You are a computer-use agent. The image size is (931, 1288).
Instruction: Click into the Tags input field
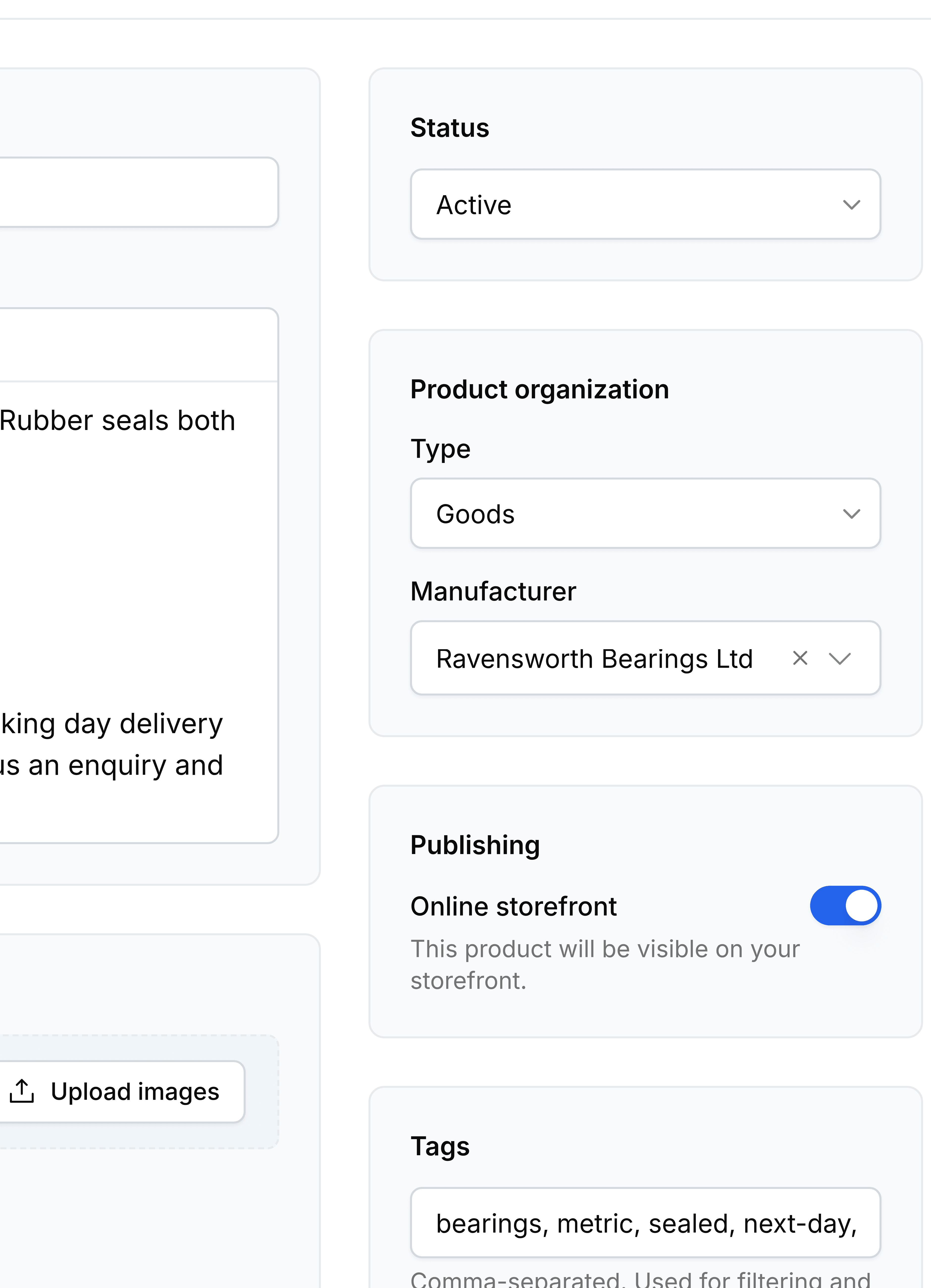pyautogui.click(x=646, y=1223)
